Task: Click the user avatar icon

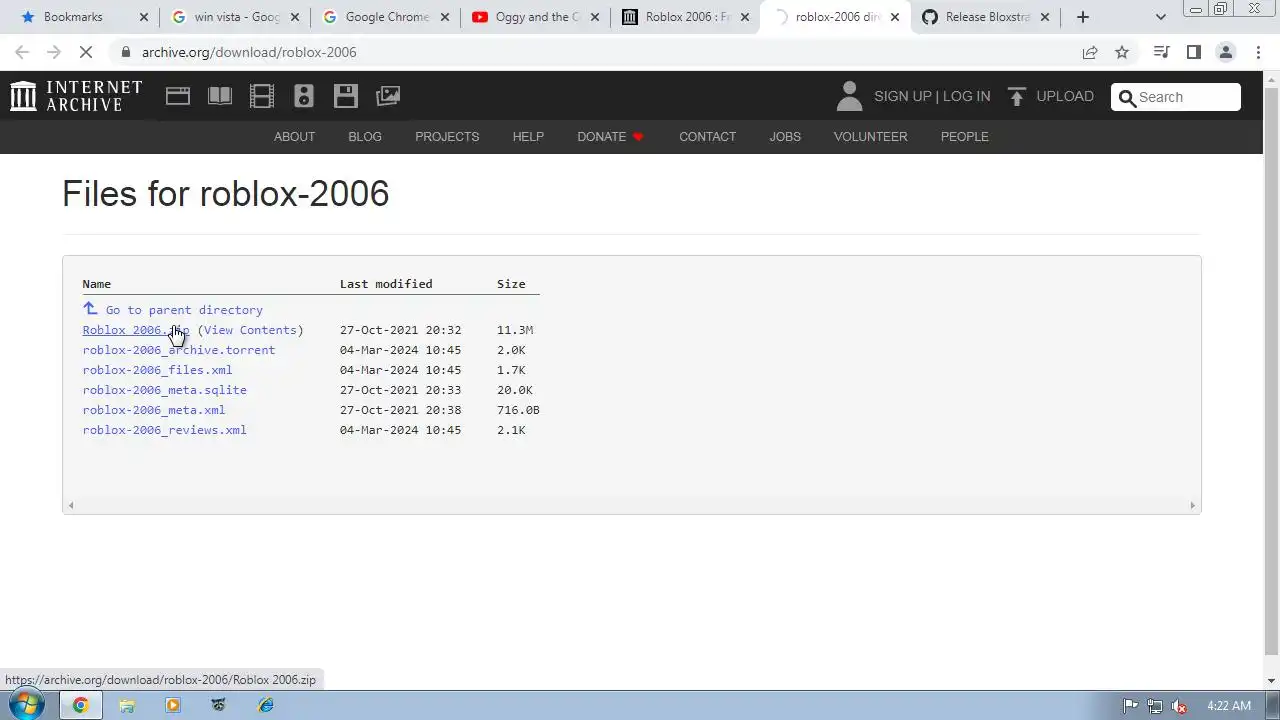Action: pos(849,96)
